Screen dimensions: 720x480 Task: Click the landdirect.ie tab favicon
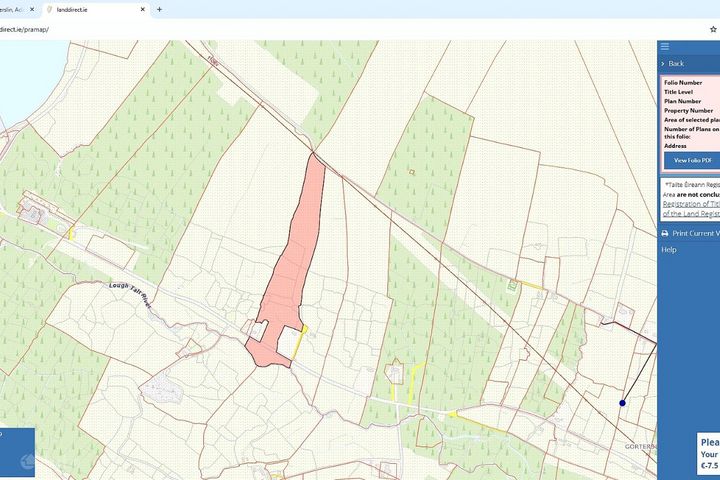[50, 9]
